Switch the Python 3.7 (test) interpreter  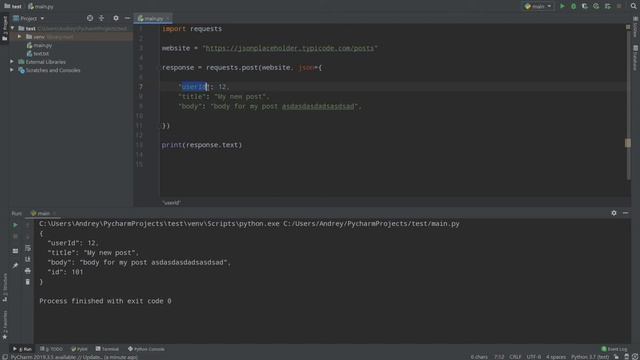[x=590, y=357]
